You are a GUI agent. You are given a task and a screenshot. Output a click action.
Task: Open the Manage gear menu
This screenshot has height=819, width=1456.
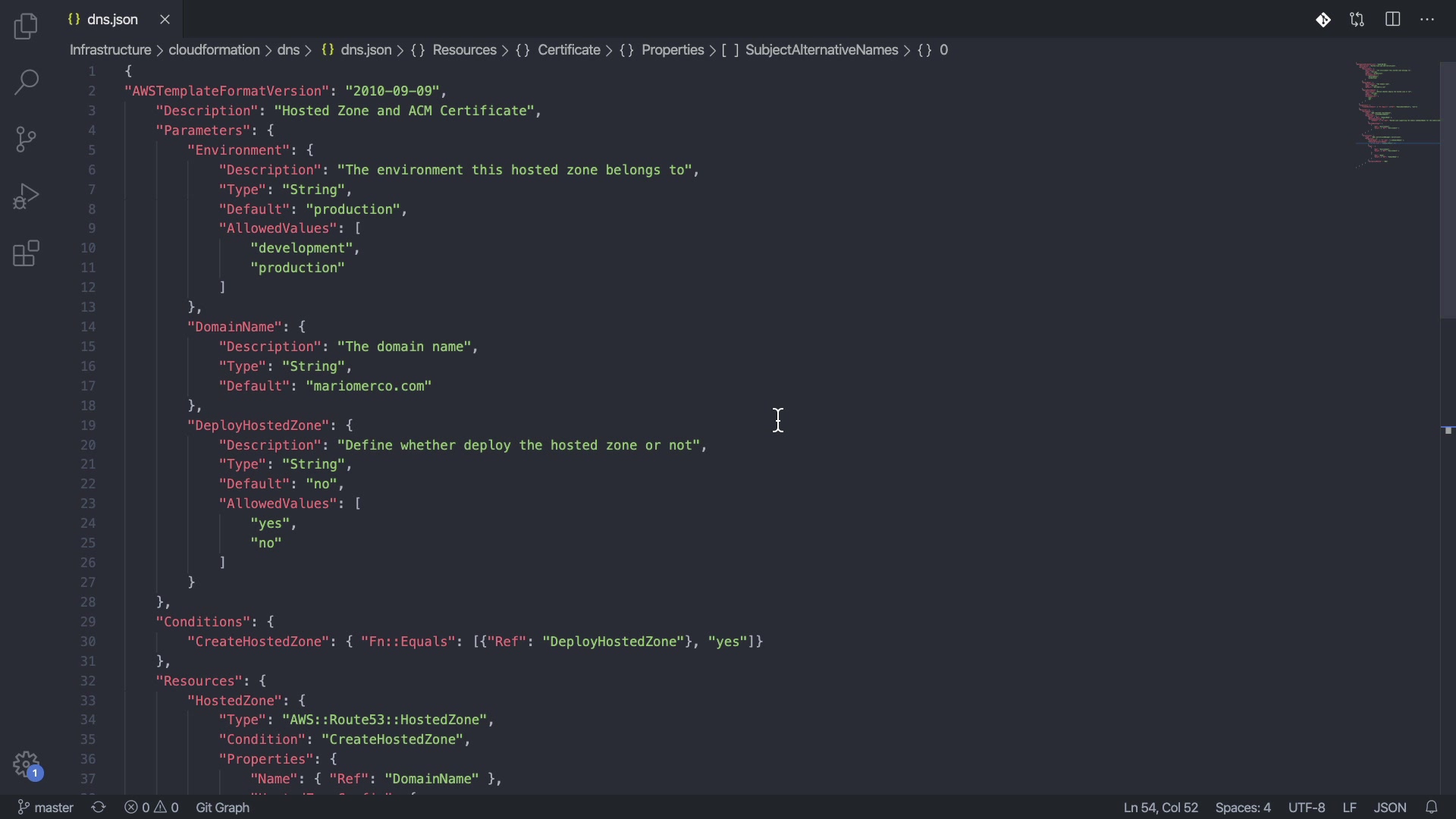[x=27, y=764]
